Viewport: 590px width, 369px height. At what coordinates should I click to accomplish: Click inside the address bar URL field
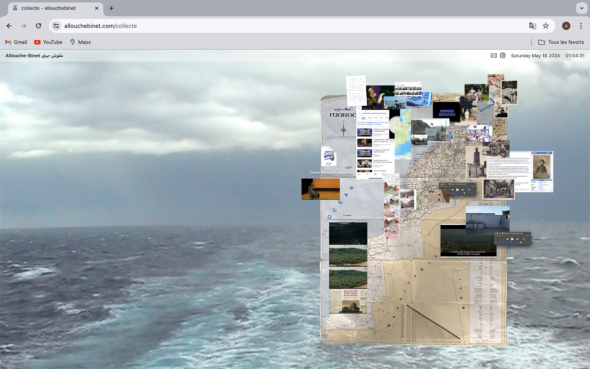[x=293, y=26]
